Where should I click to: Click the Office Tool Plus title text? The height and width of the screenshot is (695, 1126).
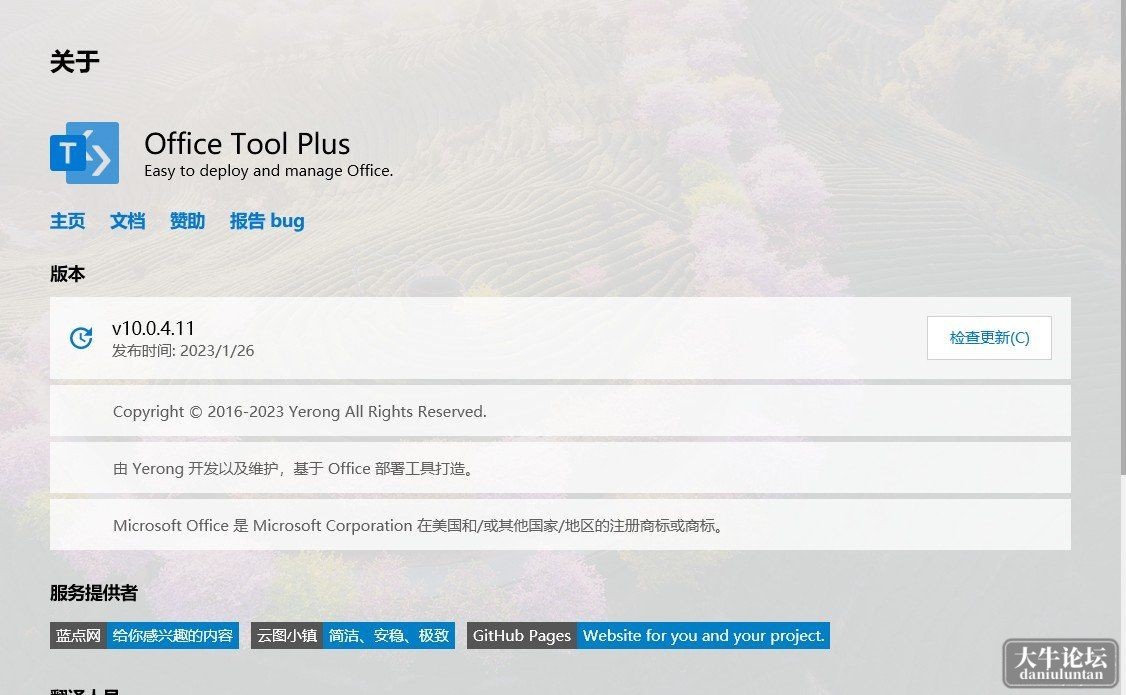pyautogui.click(x=247, y=144)
